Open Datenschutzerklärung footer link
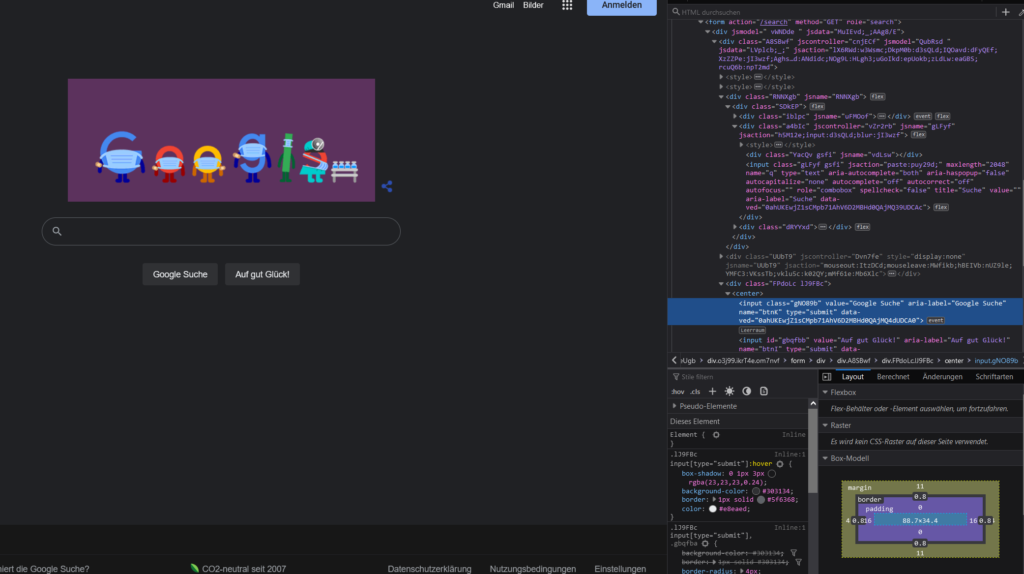 [429, 569]
